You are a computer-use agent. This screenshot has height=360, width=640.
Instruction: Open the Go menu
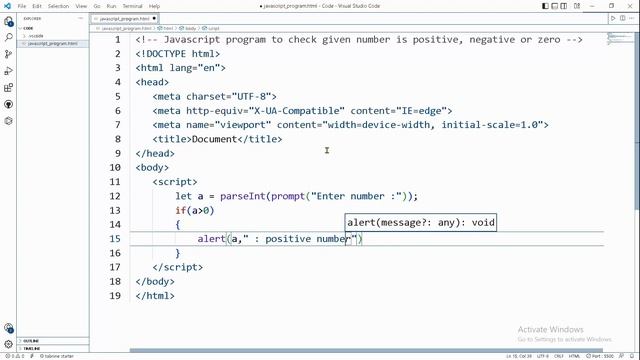click(97, 6)
